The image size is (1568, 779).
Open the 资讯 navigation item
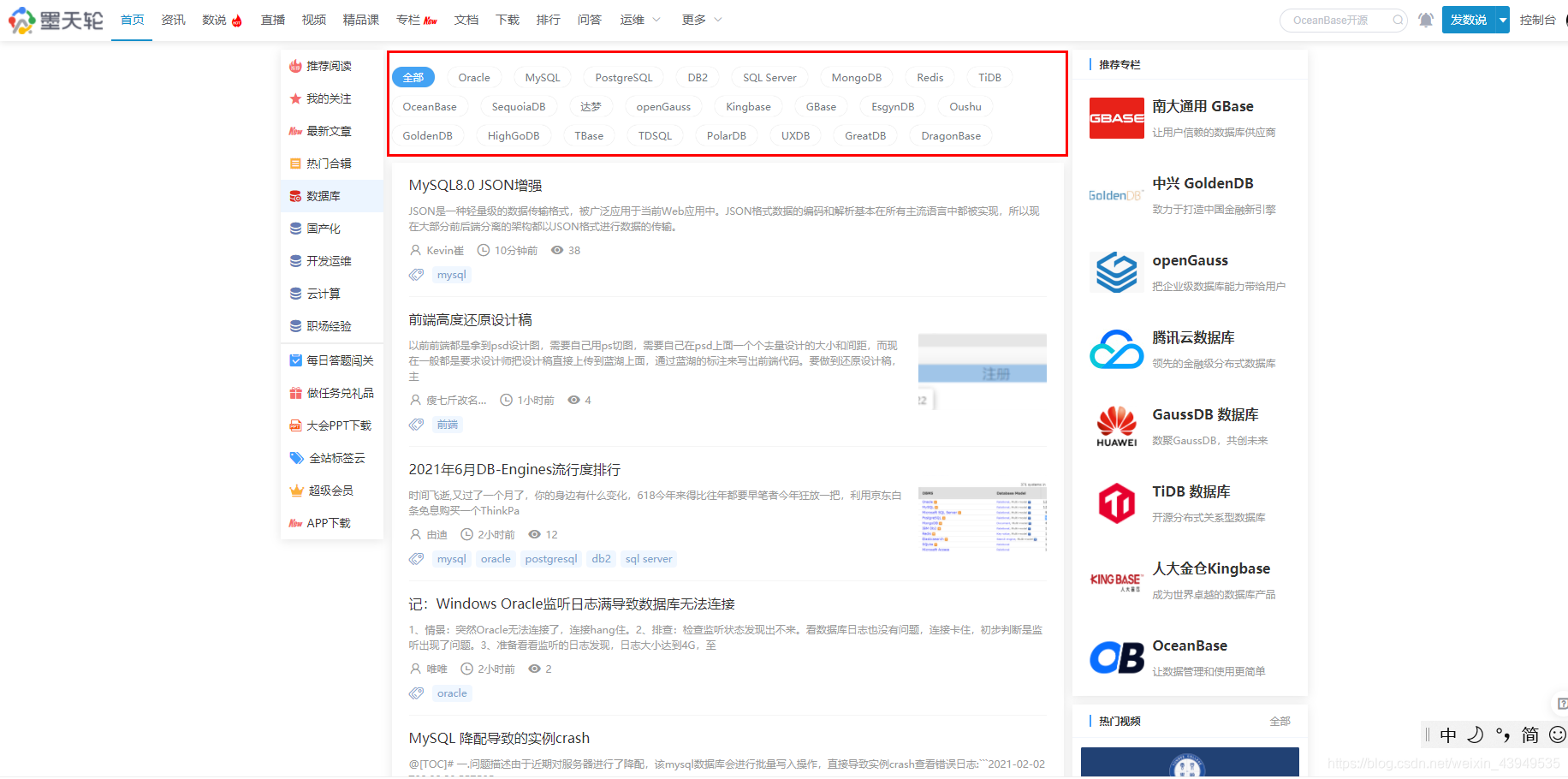pos(173,20)
